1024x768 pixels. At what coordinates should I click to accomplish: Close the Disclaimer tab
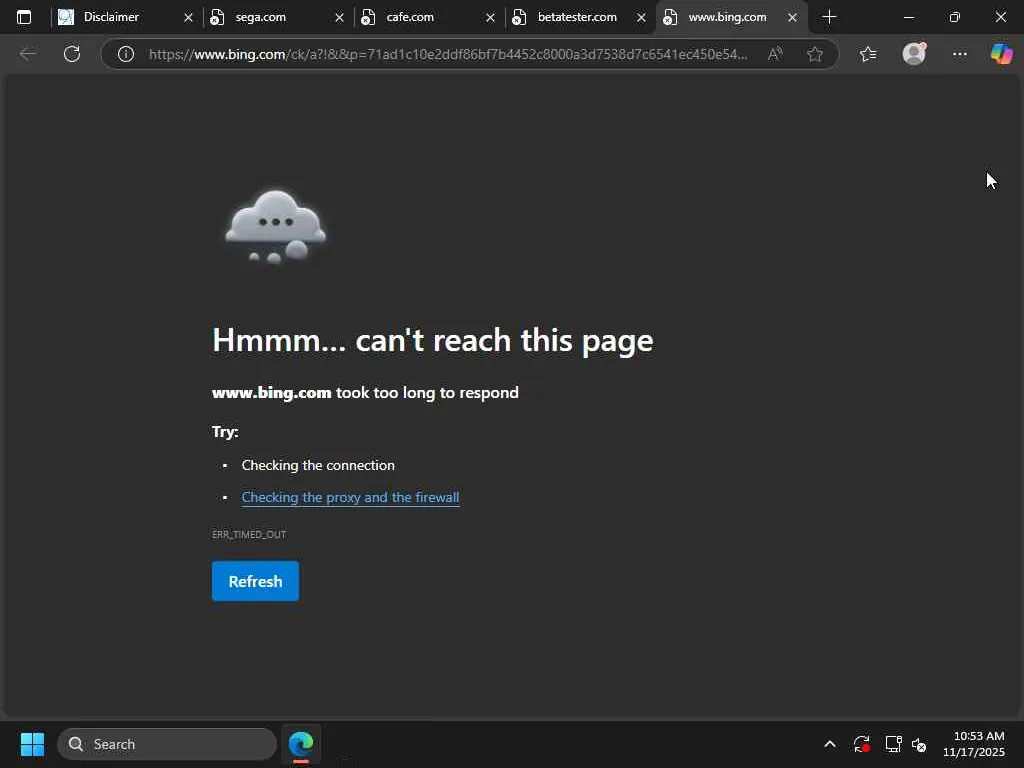(188, 18)
